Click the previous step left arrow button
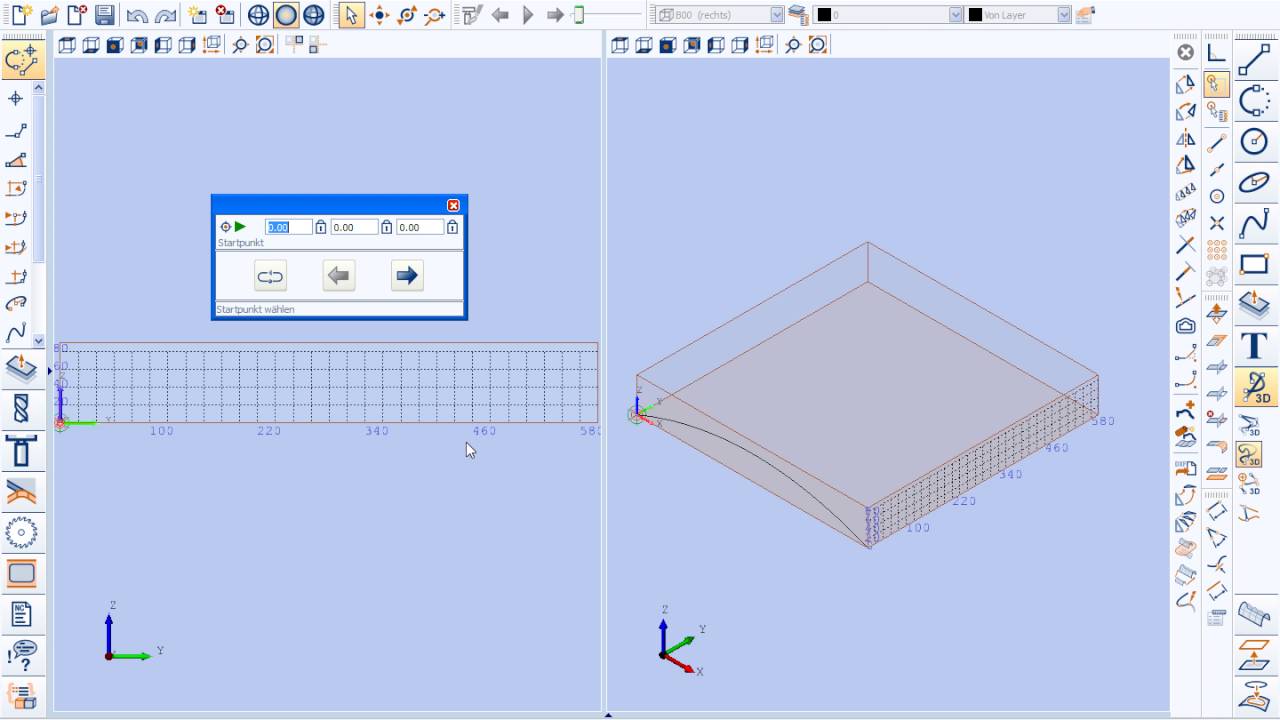Screen dimensions: 1280x720 tap(339, 276)
